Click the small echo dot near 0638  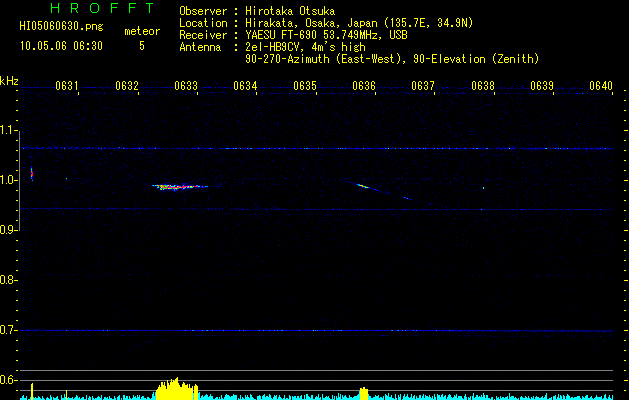[483, 188]
